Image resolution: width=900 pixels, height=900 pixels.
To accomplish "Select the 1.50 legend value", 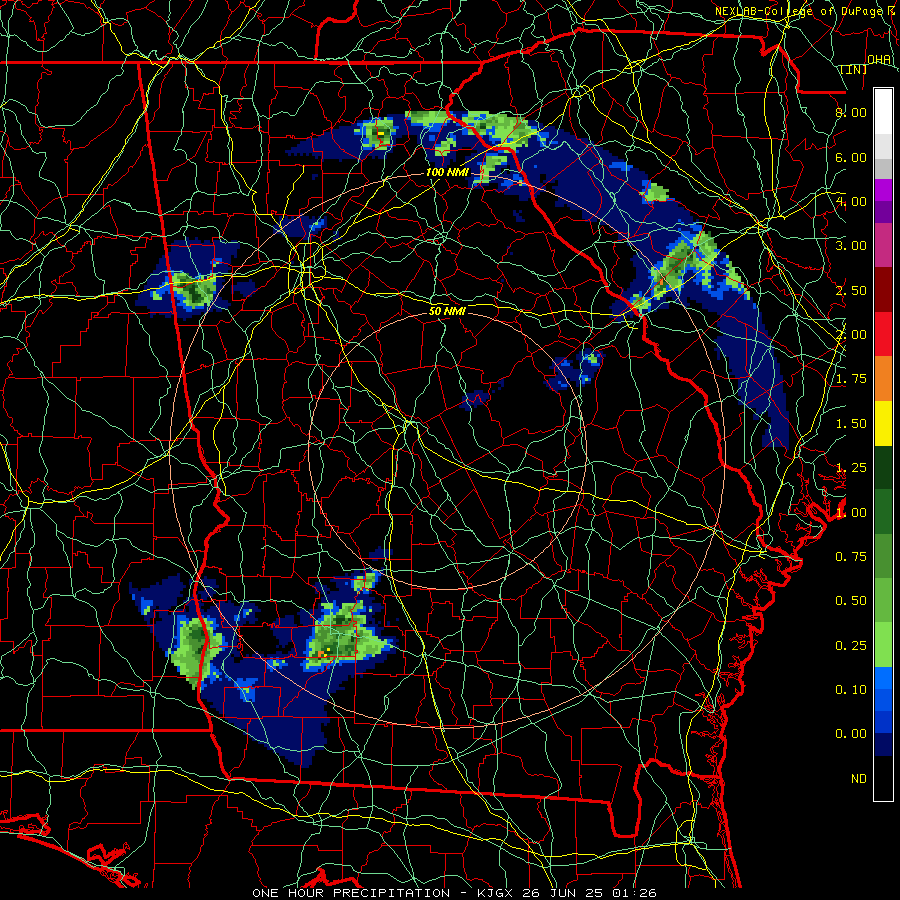I will pos(851,424).
